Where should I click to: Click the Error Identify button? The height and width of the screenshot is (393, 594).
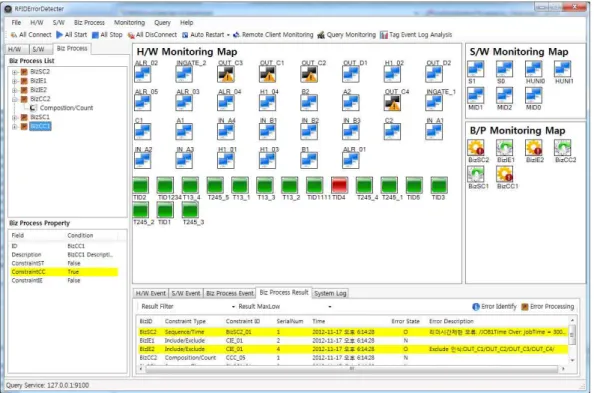tap(494, 307)
